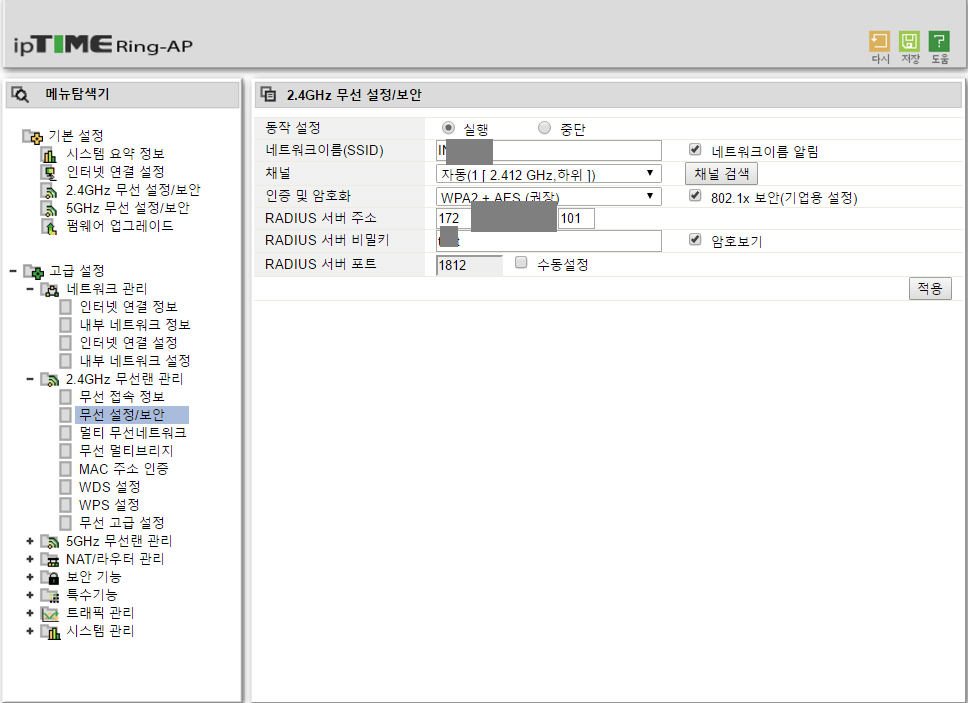968x703 pixels.
Task: Click the 다시 (reload) icon in the header
Action: [x=879, y=42]
